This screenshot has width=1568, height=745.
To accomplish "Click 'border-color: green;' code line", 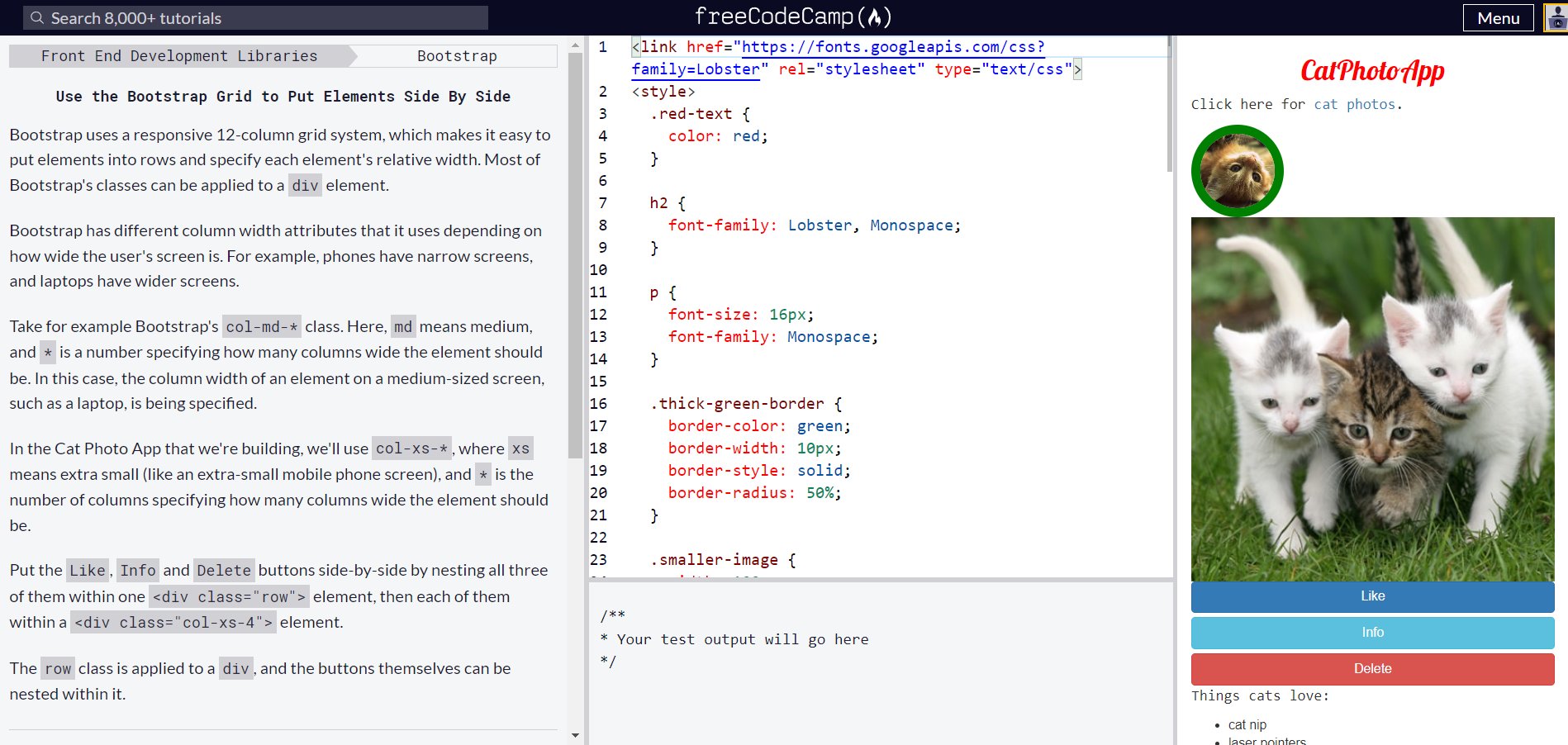I will [759, 426].
